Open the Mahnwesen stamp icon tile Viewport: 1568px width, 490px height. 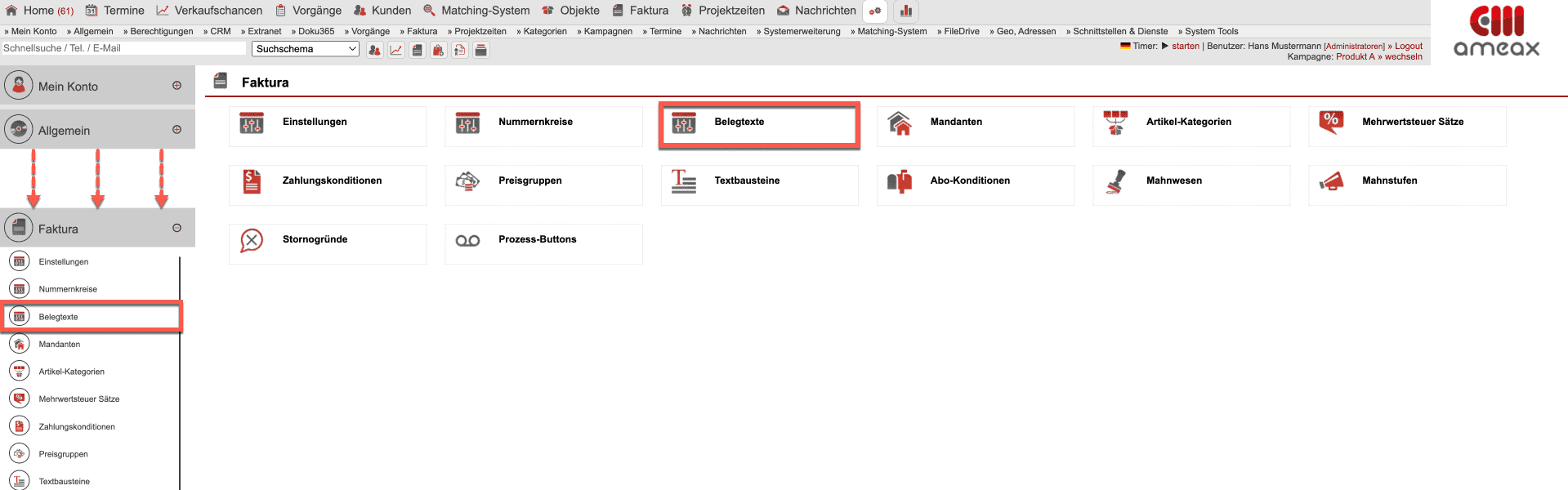1115,181
